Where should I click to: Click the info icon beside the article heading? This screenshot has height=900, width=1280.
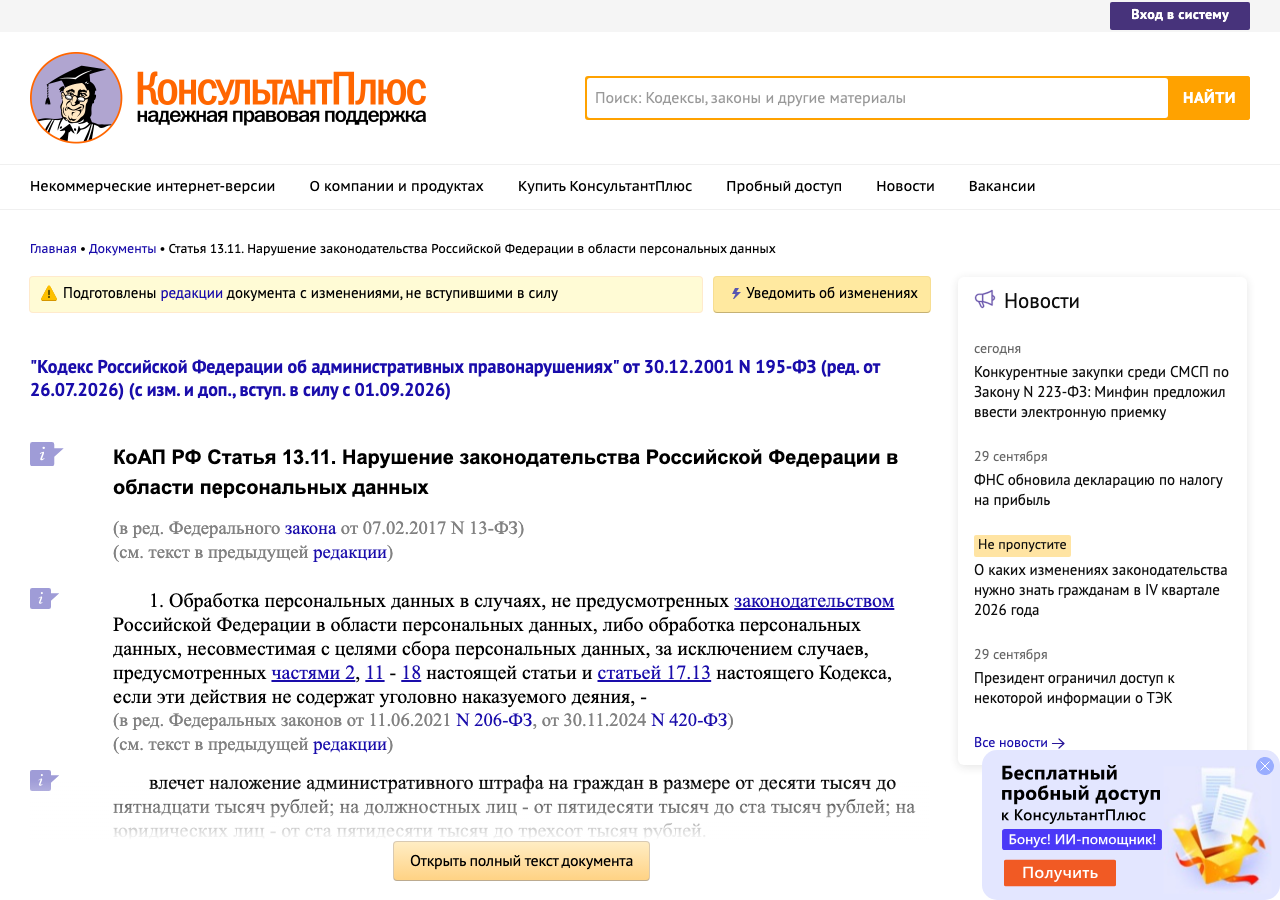45,454
